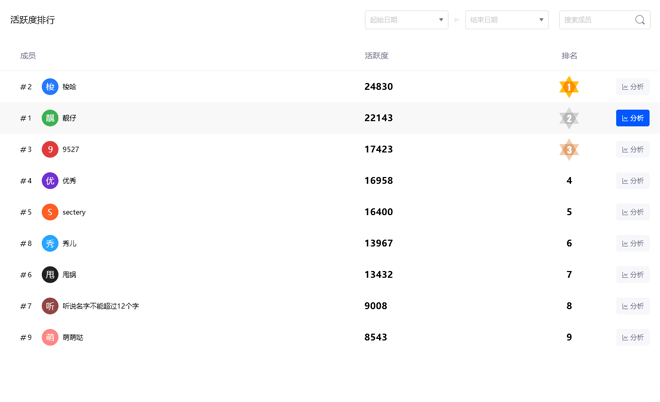Click the blue 分析 button for rank 2

click(x=632, y=118)
